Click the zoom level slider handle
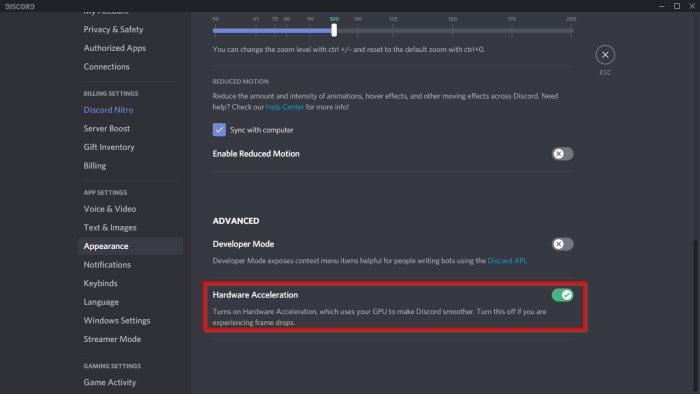The image size is (700, 394). (334, 30)
